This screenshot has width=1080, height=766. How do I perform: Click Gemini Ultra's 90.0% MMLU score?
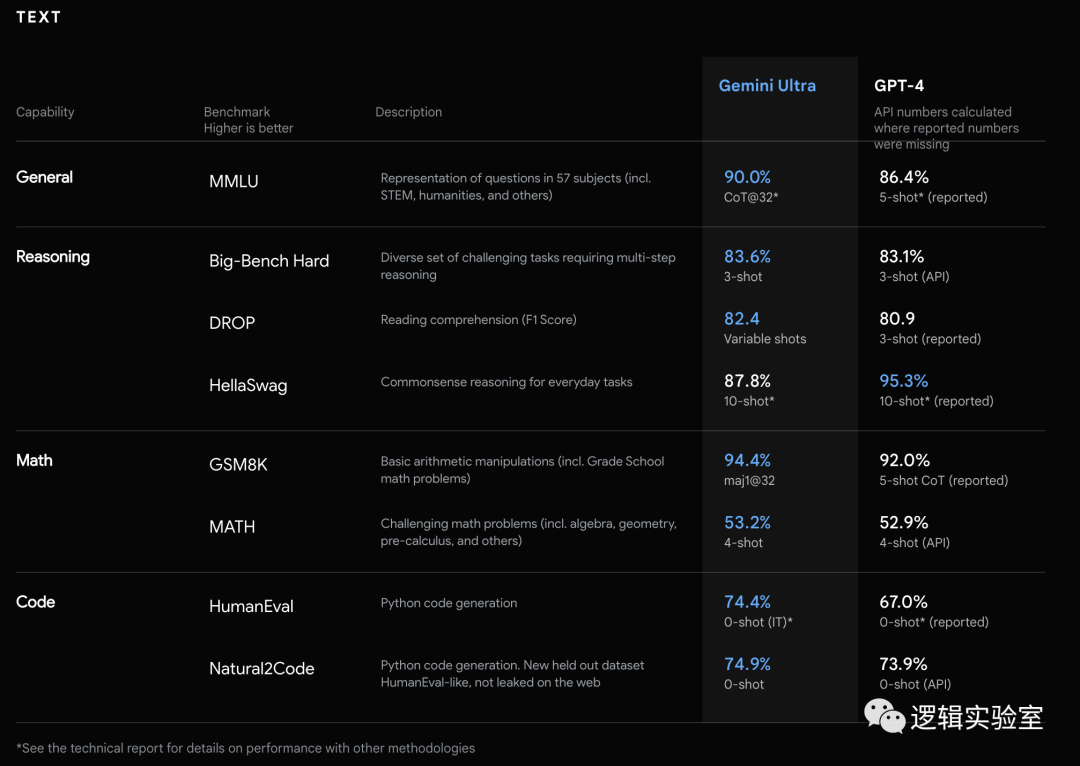[747, 177]
